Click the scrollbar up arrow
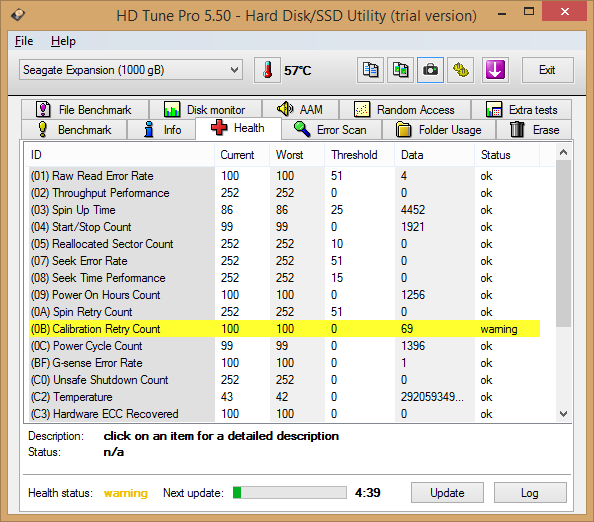This screenshot has height=522, width=594. point(564,152)
